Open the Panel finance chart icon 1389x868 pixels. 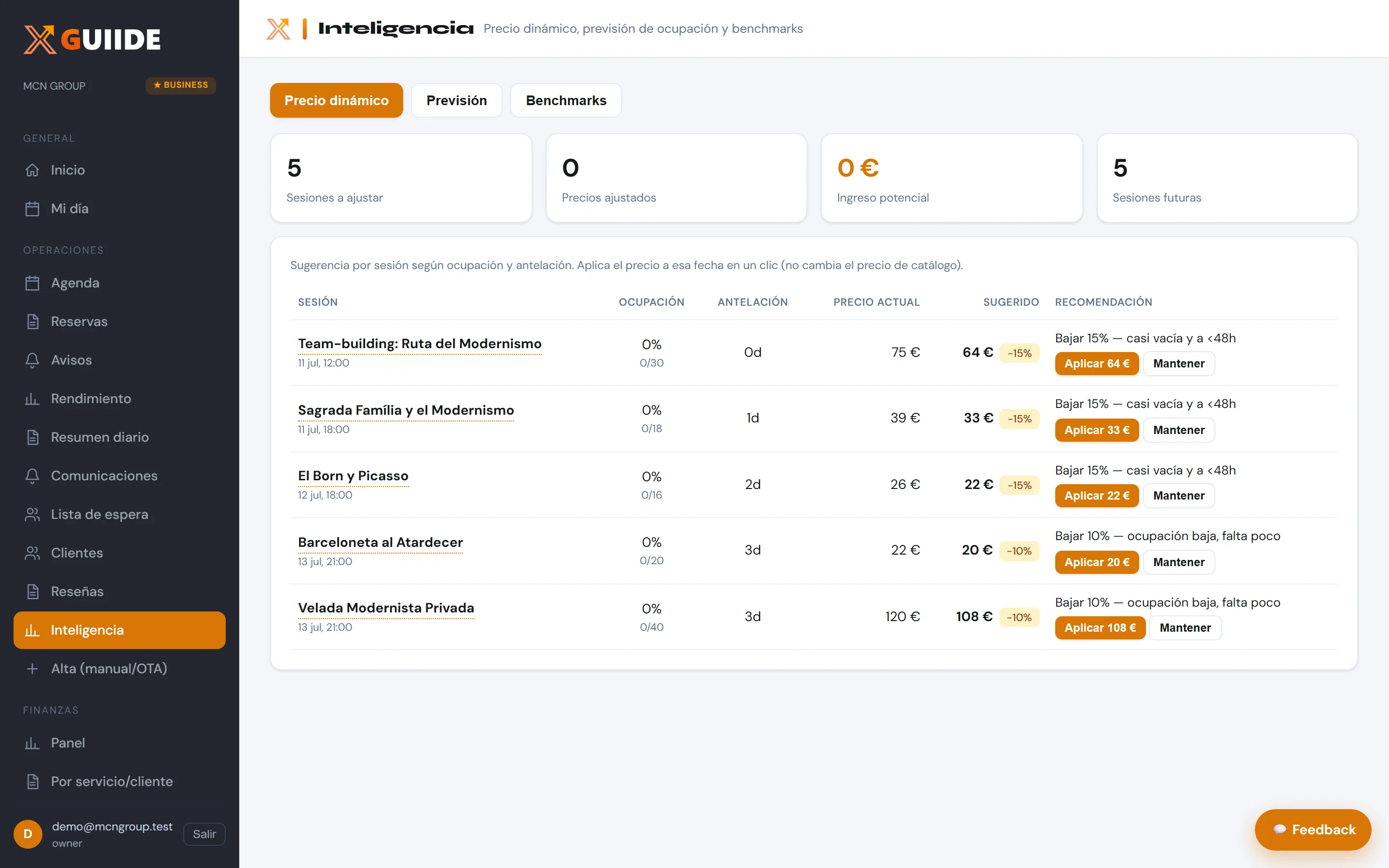[32, 743]
